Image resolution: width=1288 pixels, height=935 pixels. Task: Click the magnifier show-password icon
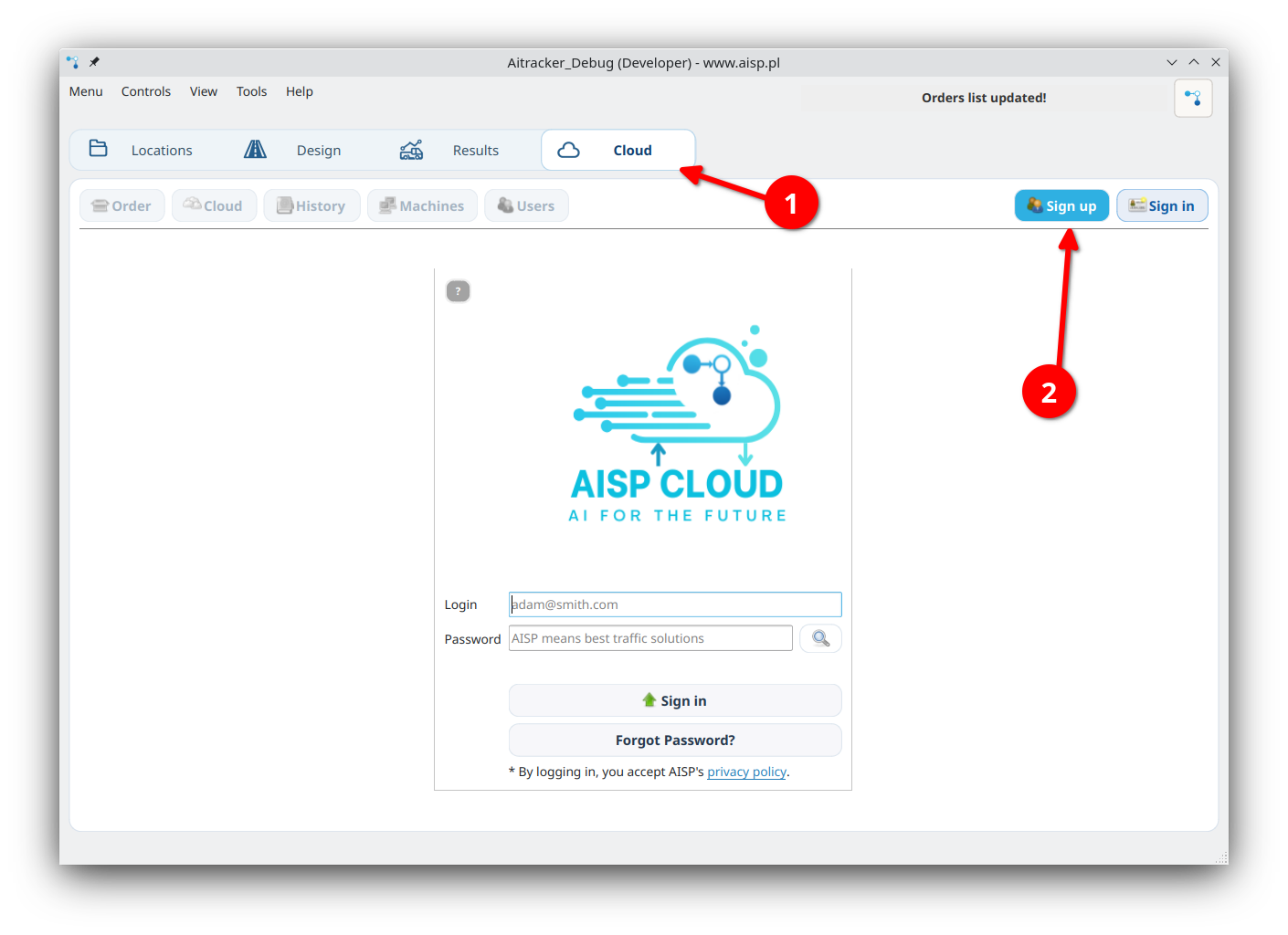820,638
